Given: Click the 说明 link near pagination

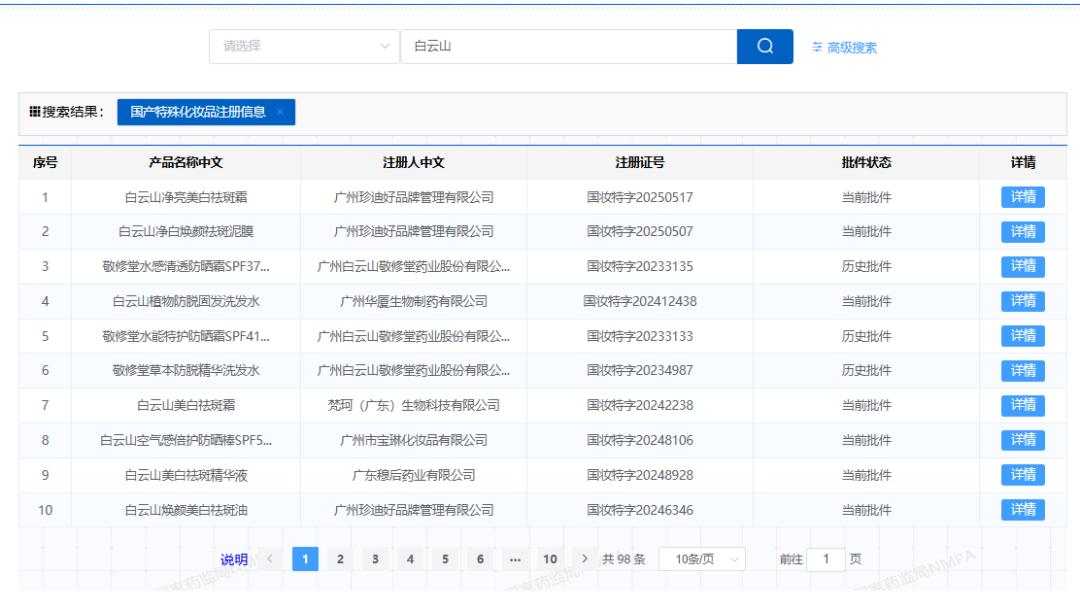Looking at the screenshot, I should coord(234,560).
